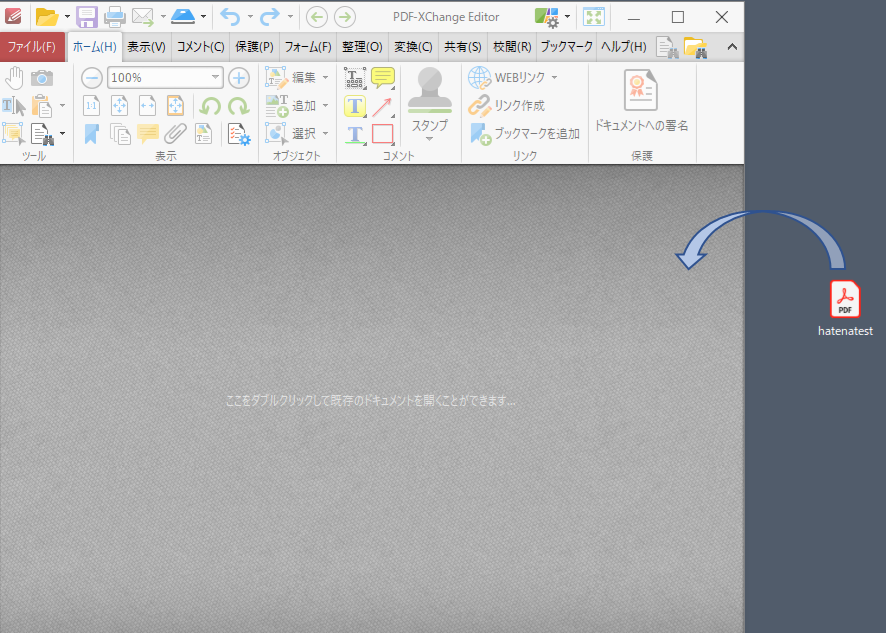Go to previous view with green left arrow
Viewport: 886px width, 633px height.
coord(316,17)
